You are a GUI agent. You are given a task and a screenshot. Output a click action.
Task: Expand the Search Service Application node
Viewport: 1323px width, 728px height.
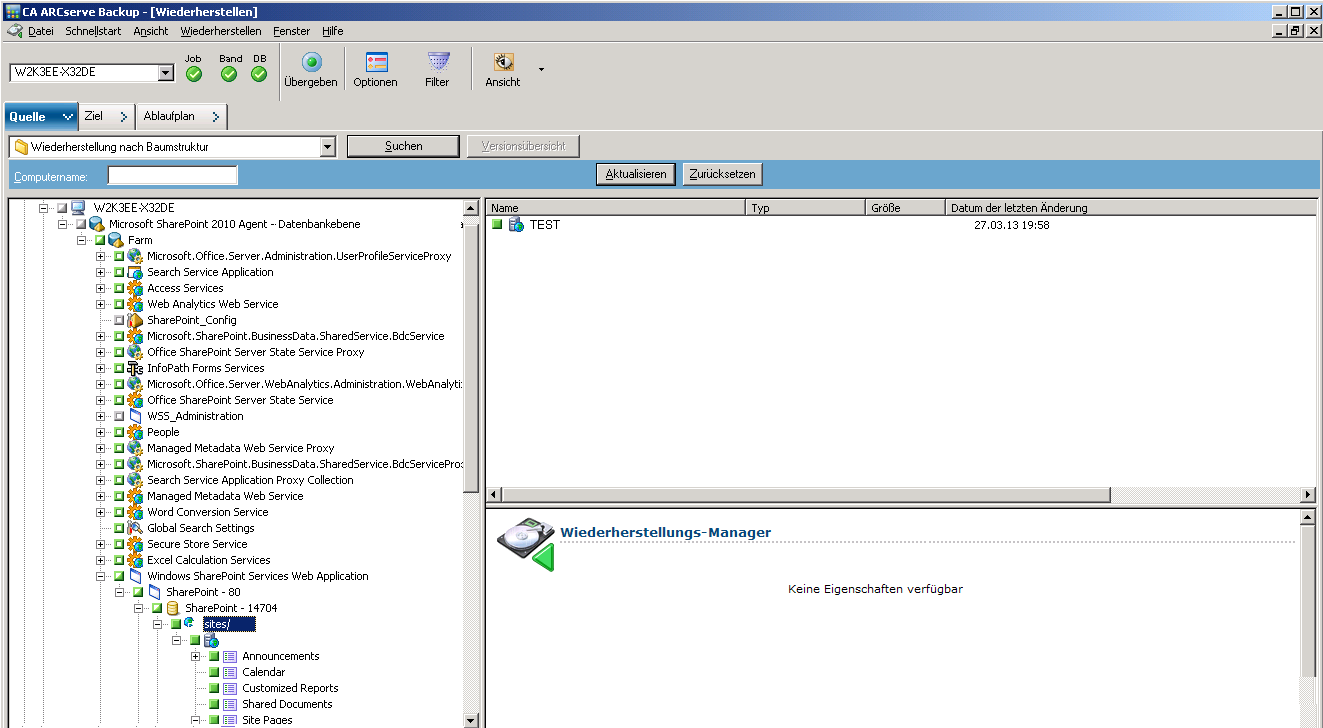click(x=101, y=273)
